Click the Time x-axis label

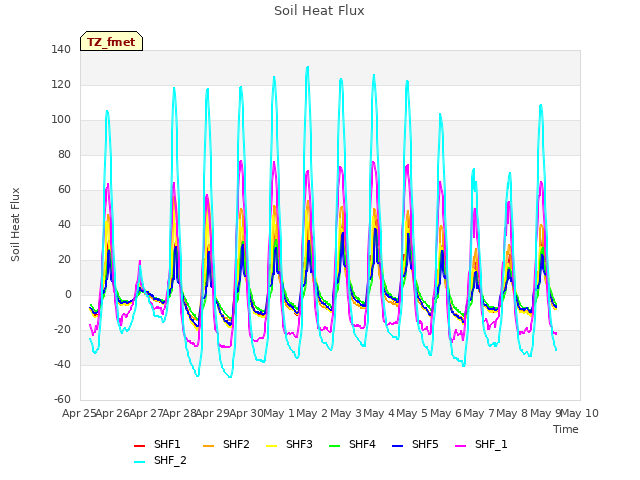point(566,429)
